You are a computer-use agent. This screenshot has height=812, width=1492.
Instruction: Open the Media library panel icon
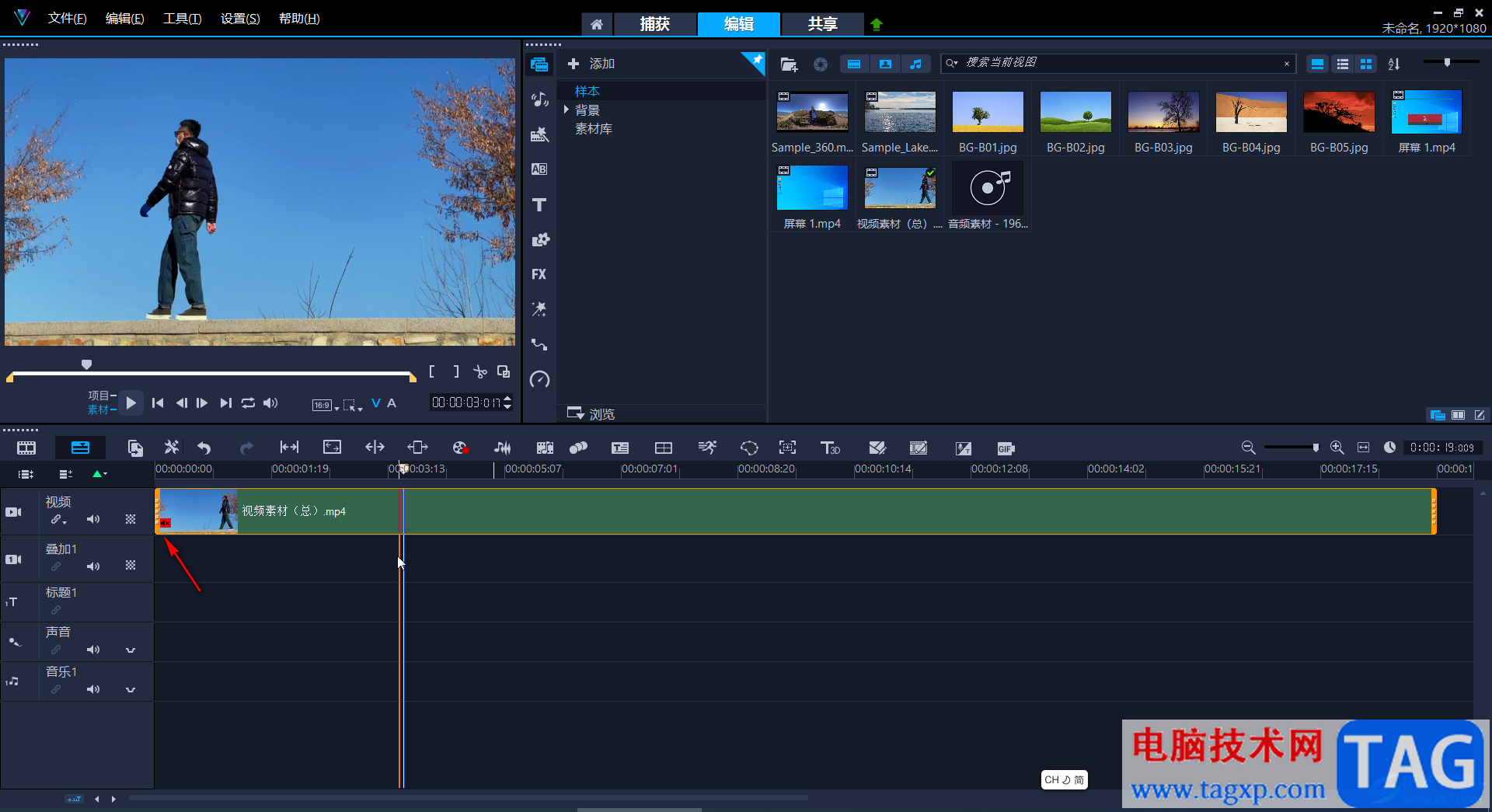pyautogui.click(x=539, y=64)
